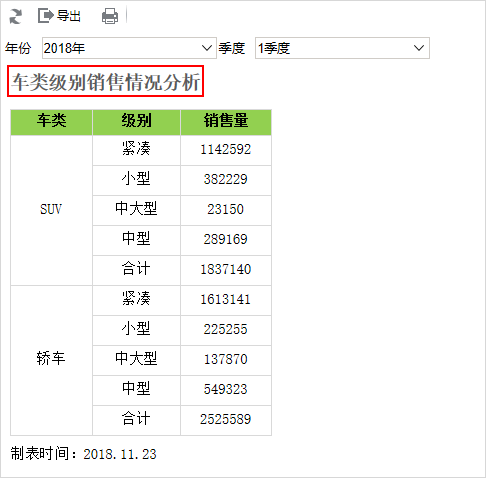The width and height of the screenshot is (486, 478).
Task: Open the 季度 dropdown arrow
Action: 419,48
